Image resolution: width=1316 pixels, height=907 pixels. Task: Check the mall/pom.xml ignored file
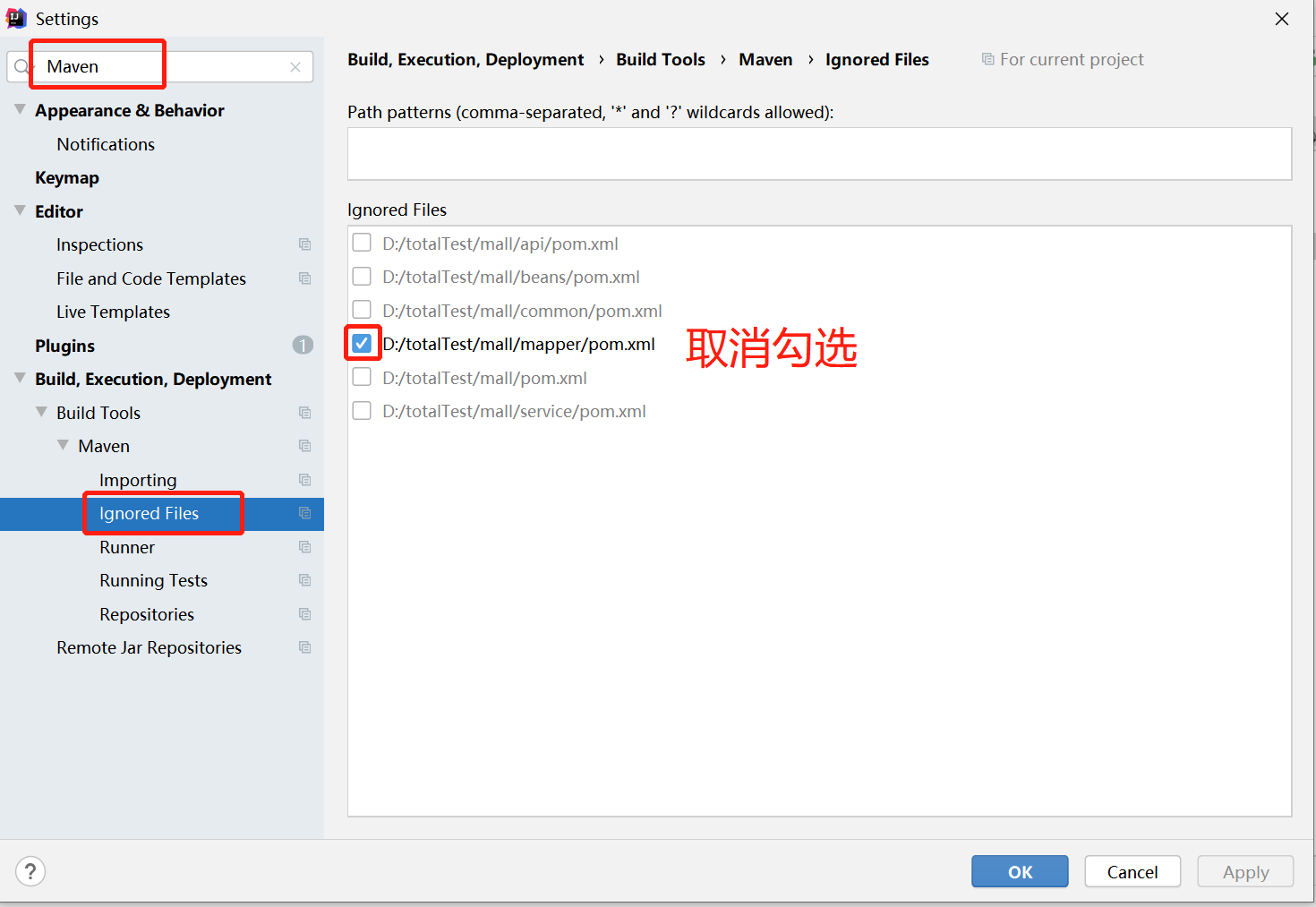362,377
